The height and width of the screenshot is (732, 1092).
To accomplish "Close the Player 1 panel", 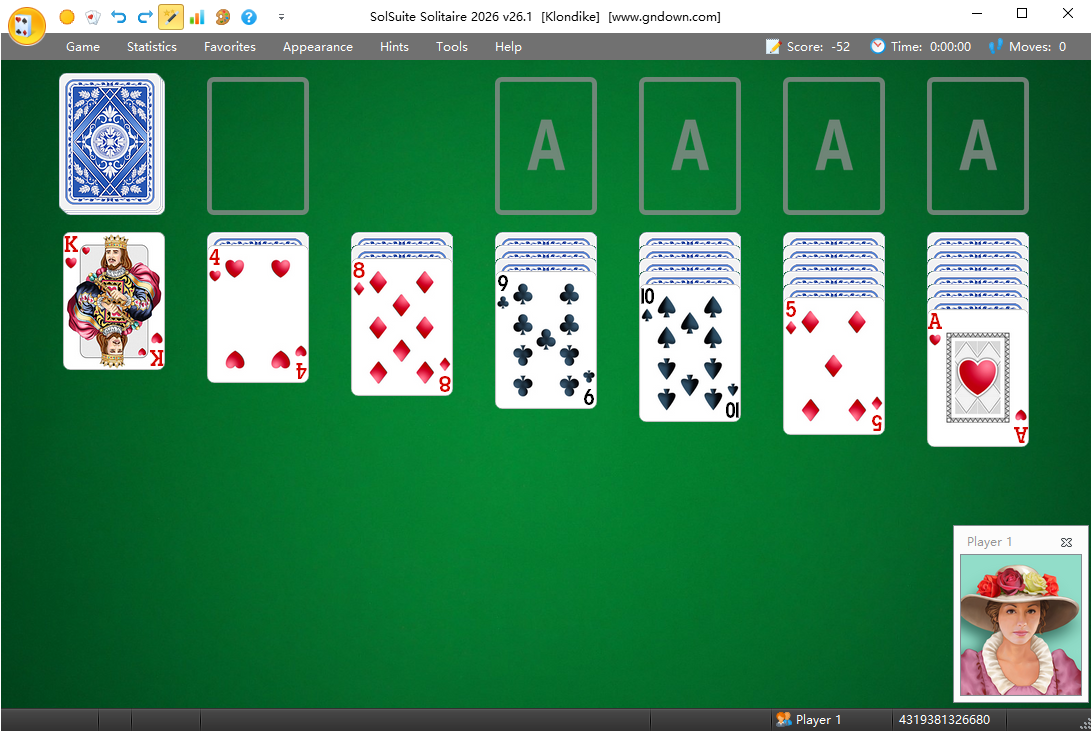I will coord(1066,542).
